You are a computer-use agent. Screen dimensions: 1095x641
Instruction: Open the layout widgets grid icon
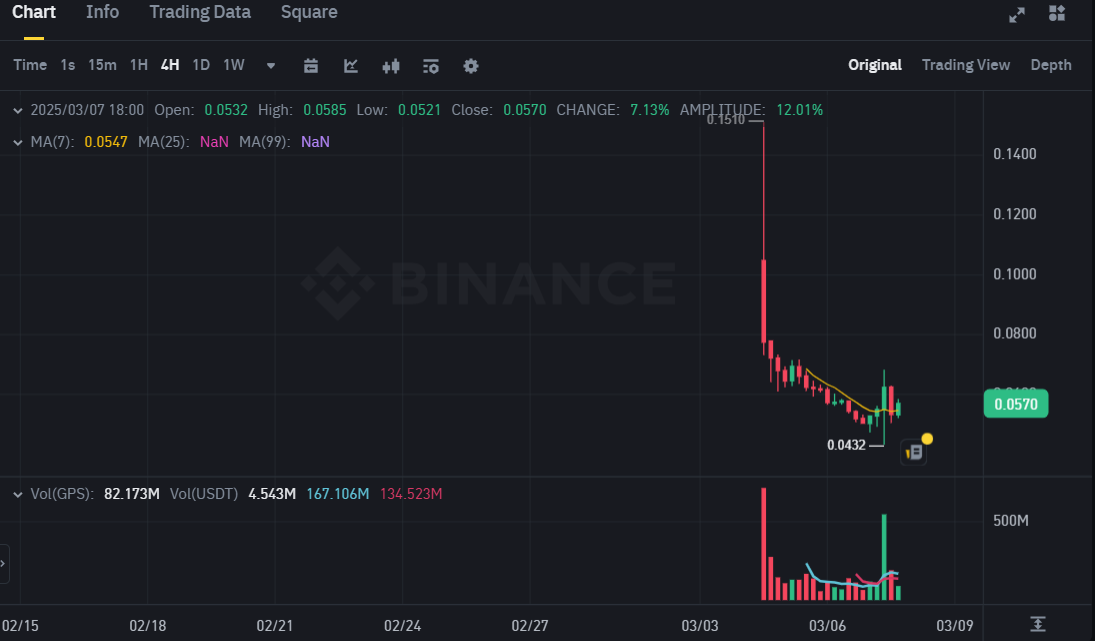click(x=1057, y=13)
